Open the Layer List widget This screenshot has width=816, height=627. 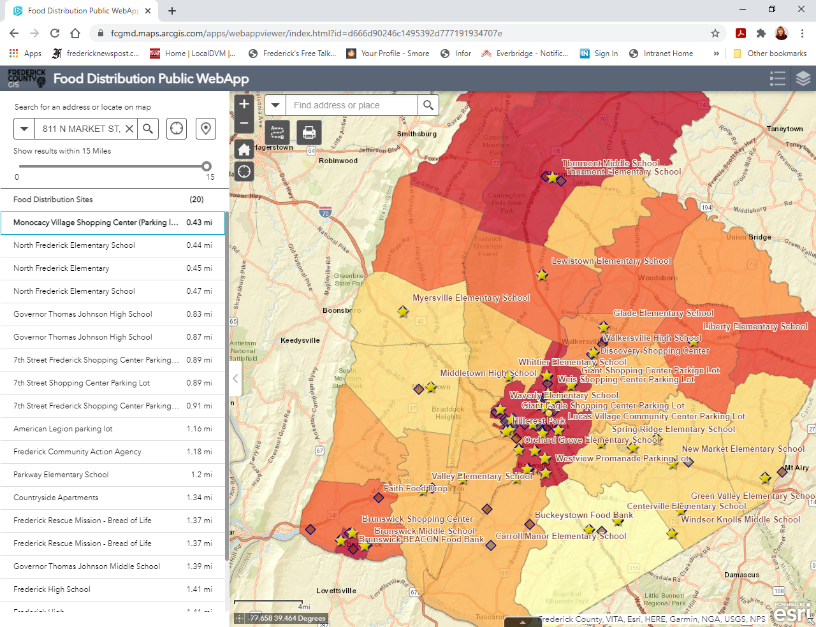[x=803, y=79]
